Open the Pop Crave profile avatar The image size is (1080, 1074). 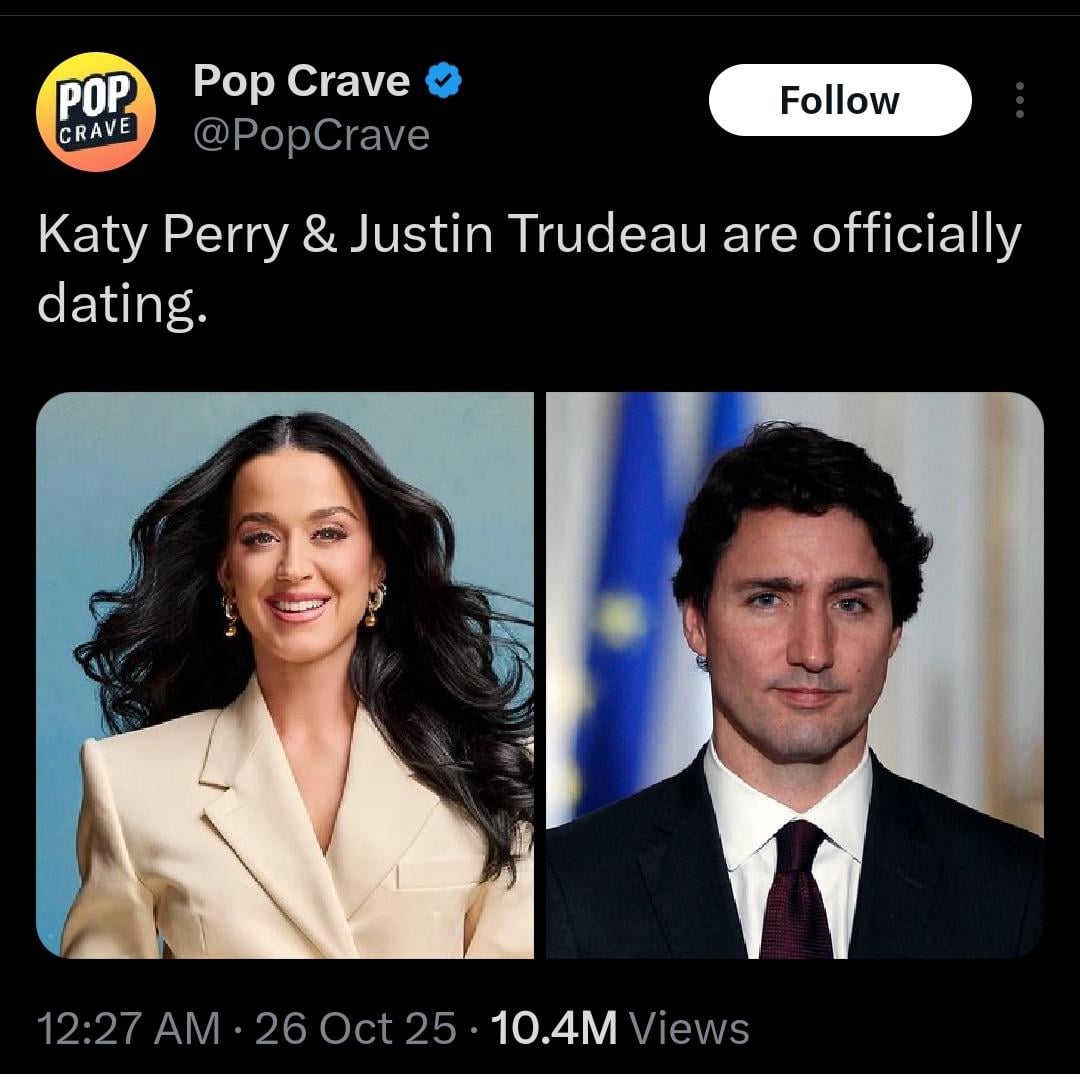coord(96,112)
